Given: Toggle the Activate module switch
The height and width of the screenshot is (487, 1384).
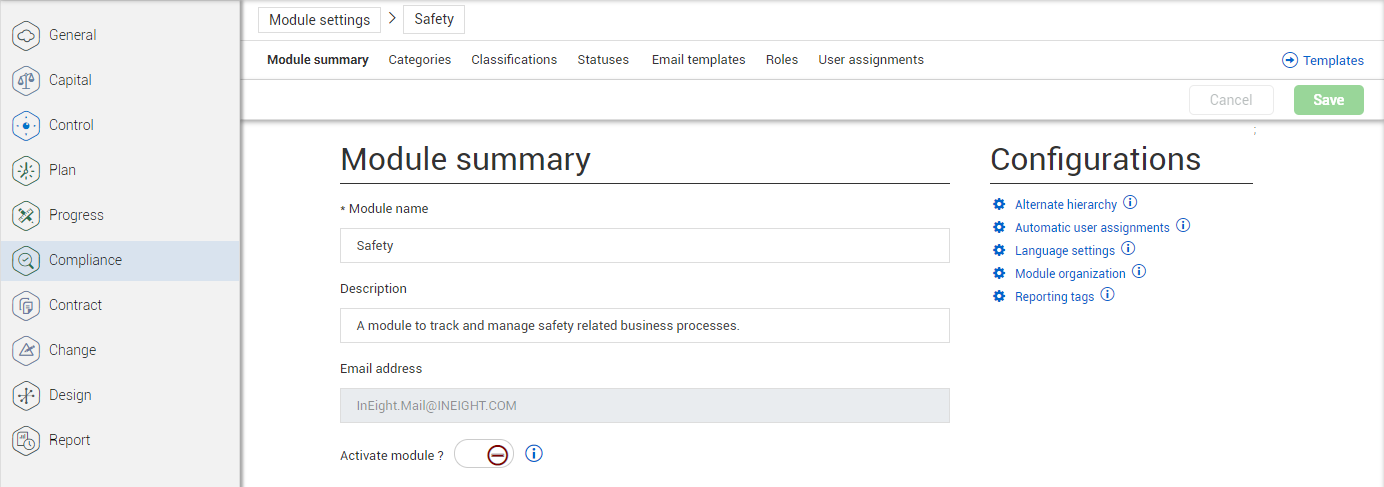Looking at the screenshot, I should [484, 455].
